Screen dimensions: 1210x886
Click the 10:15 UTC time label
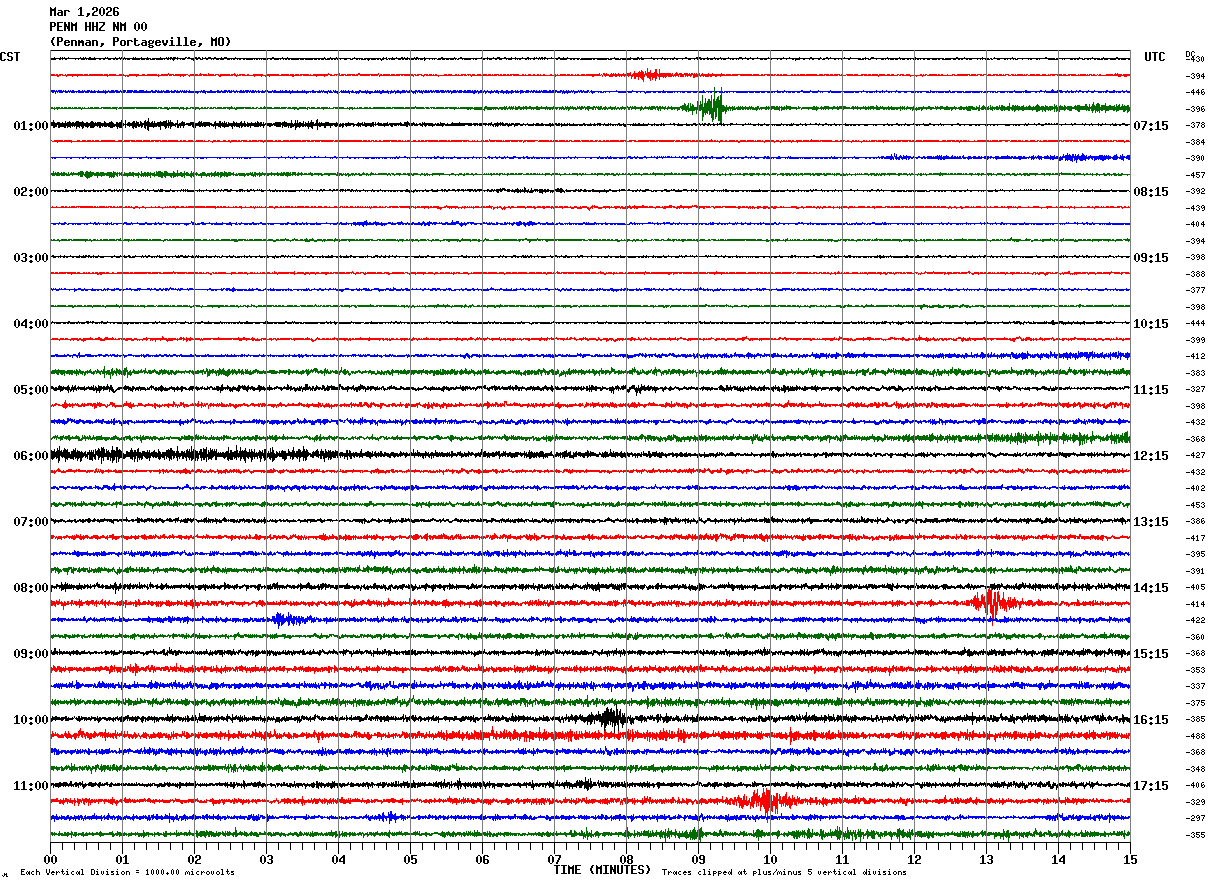(1151, 324)
